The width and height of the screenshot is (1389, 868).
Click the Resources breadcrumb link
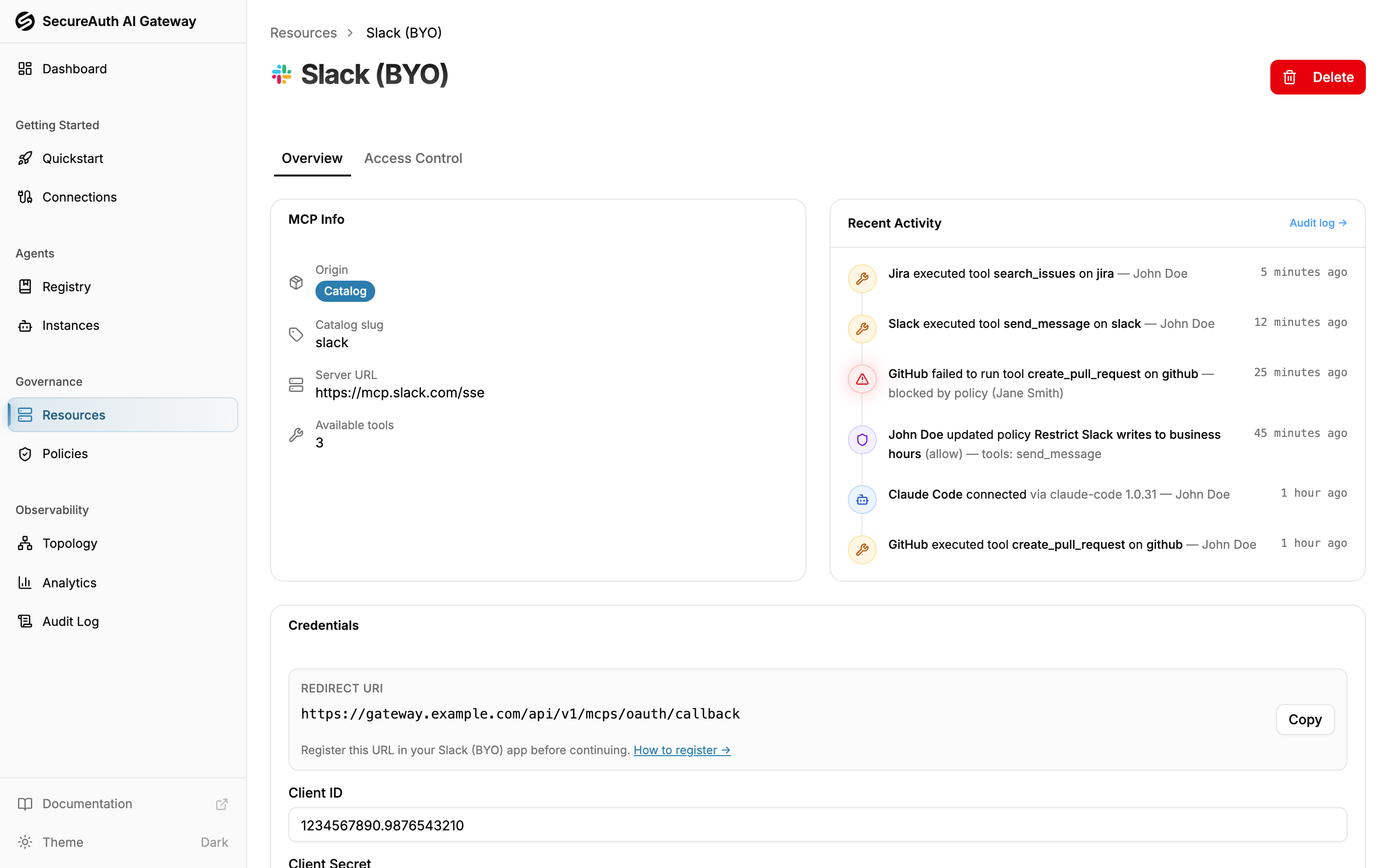[303, 33]
